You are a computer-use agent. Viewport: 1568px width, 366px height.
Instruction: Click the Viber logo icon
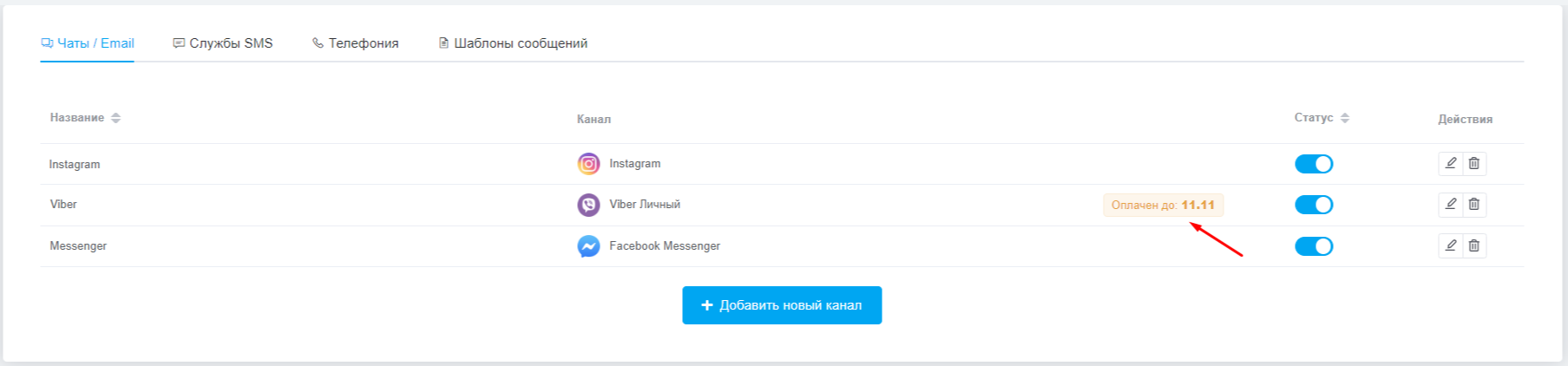click(588, 205)
